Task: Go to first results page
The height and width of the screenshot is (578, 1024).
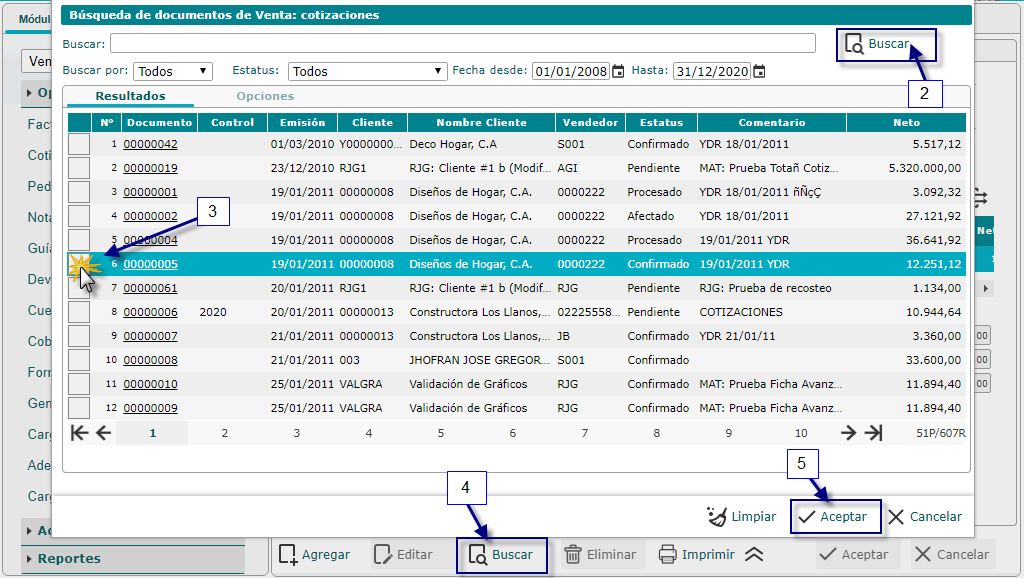Action: pos(79,433)
